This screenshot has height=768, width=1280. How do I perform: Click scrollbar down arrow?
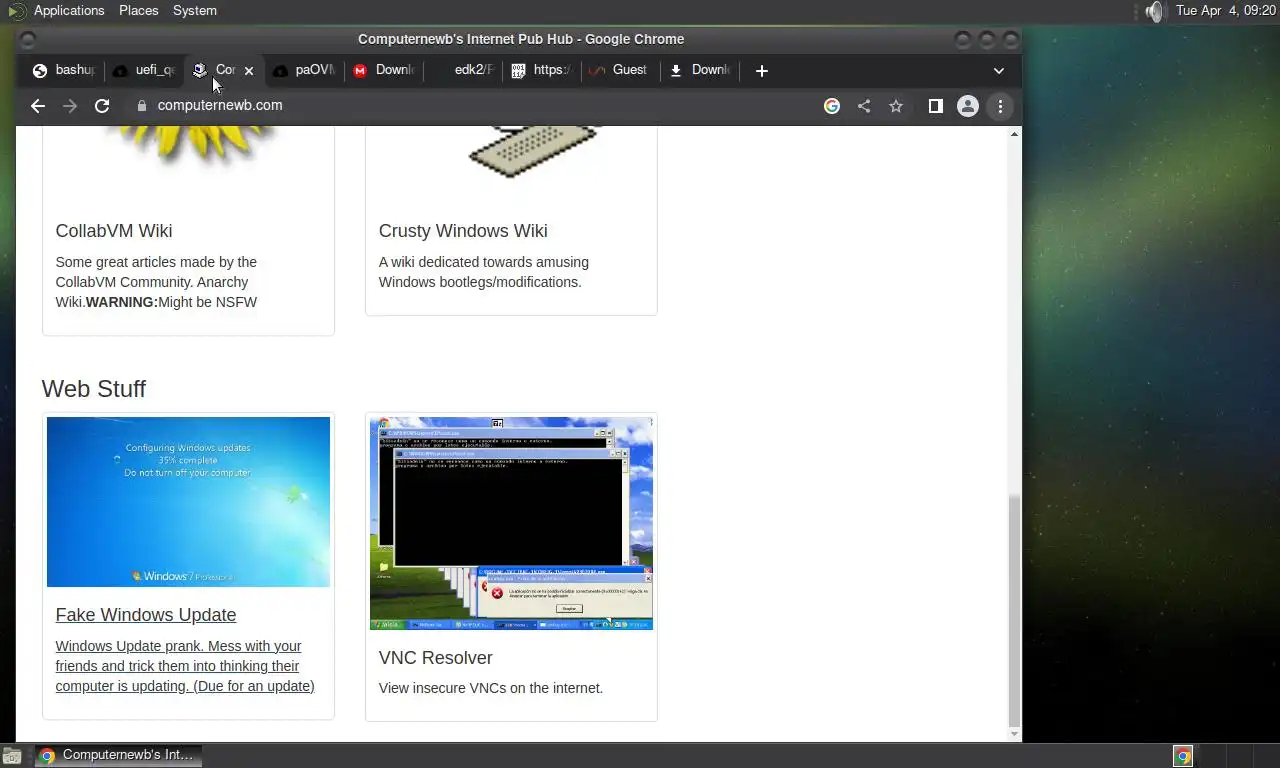coord(1015,734)
